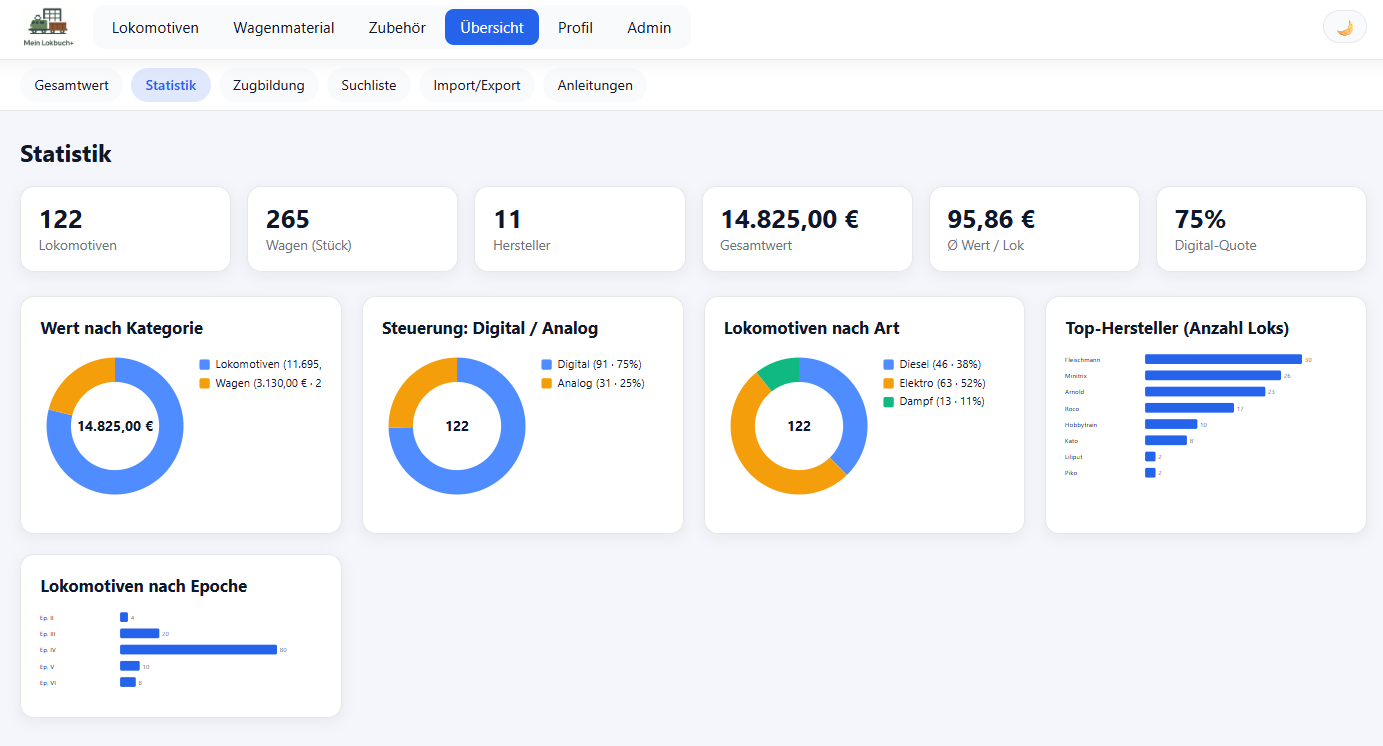1383x746 pixels.
Task: Click the Hobbytrain bar in Top-Hersteller chart
Action: (1171, 424)
